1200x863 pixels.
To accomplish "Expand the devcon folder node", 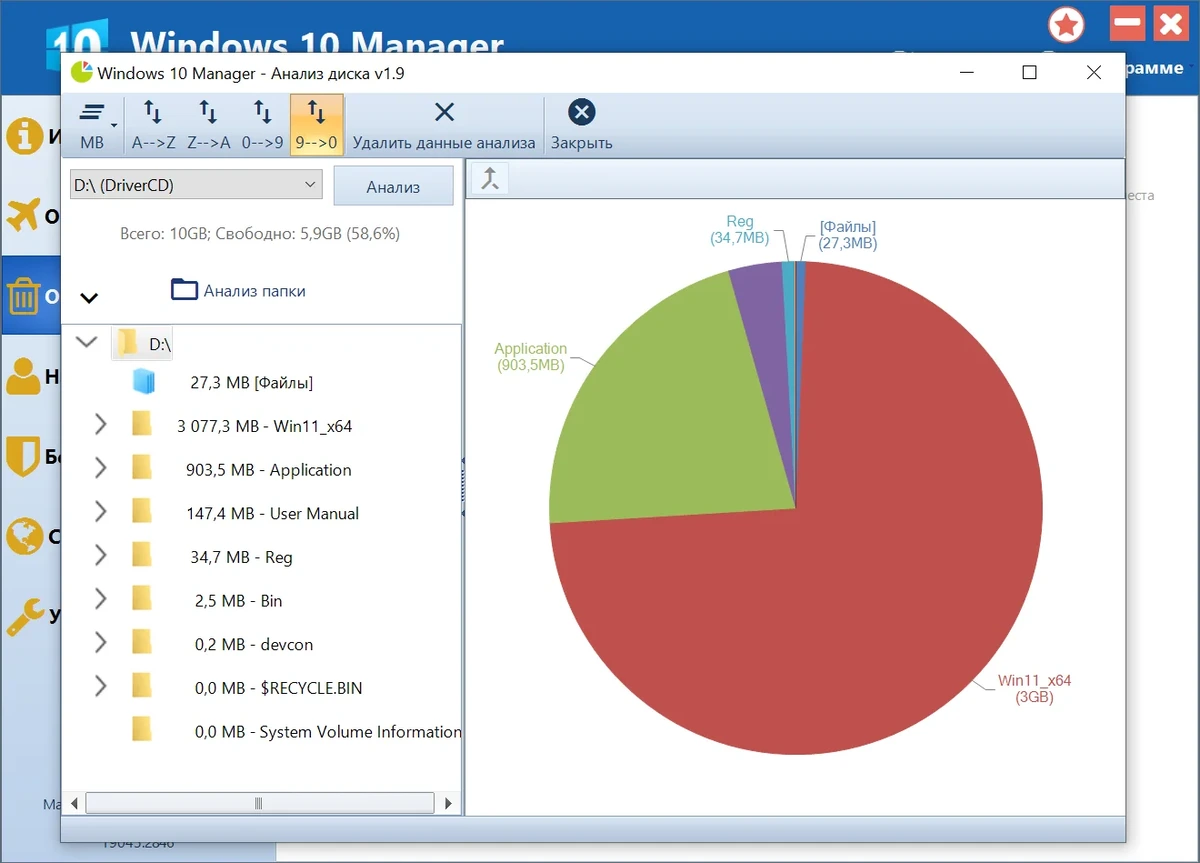I will [x=100, y=642].
